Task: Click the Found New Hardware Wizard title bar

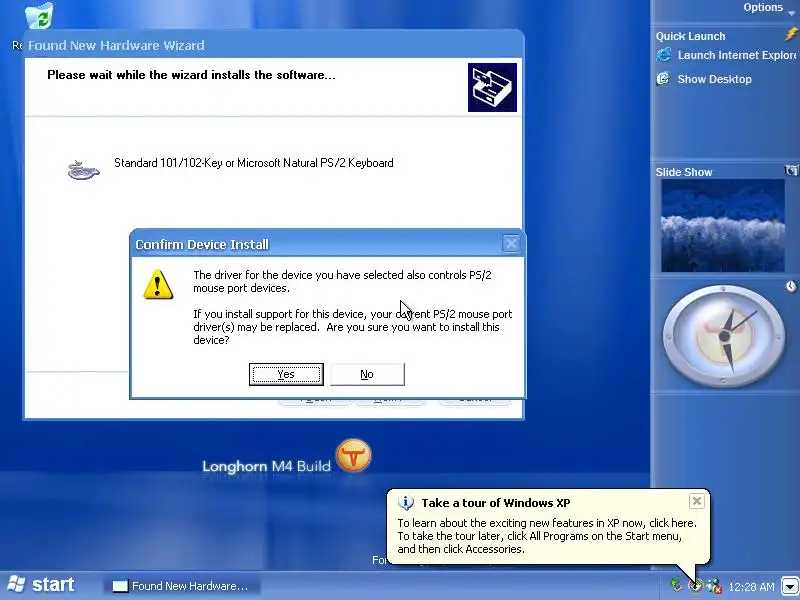Action: point(273,45)
